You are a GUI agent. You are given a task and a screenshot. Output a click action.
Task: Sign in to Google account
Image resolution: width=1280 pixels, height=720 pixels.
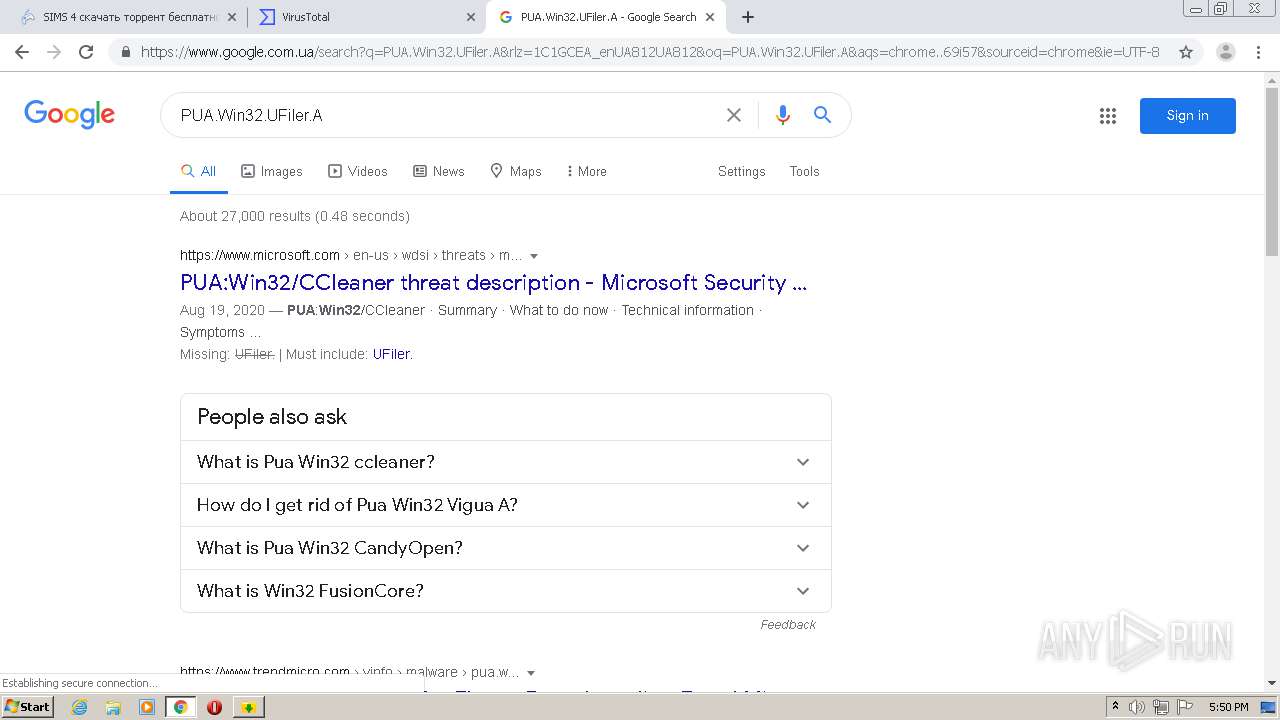coord(1187,115)
